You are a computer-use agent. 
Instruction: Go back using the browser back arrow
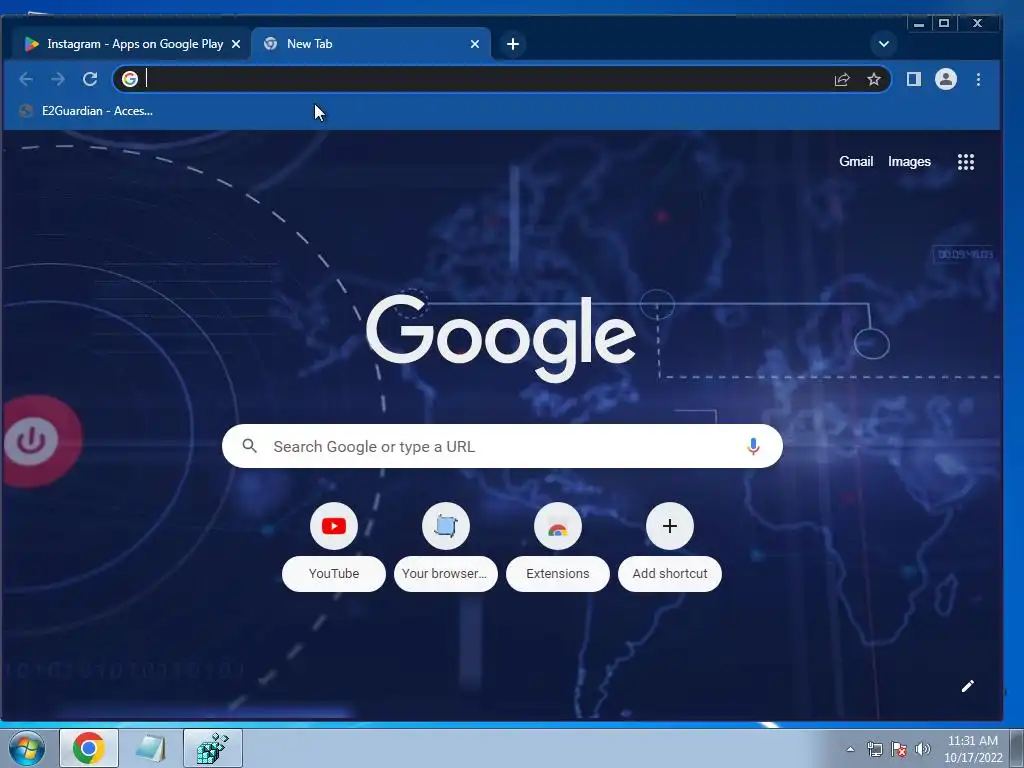click(26, 79)
